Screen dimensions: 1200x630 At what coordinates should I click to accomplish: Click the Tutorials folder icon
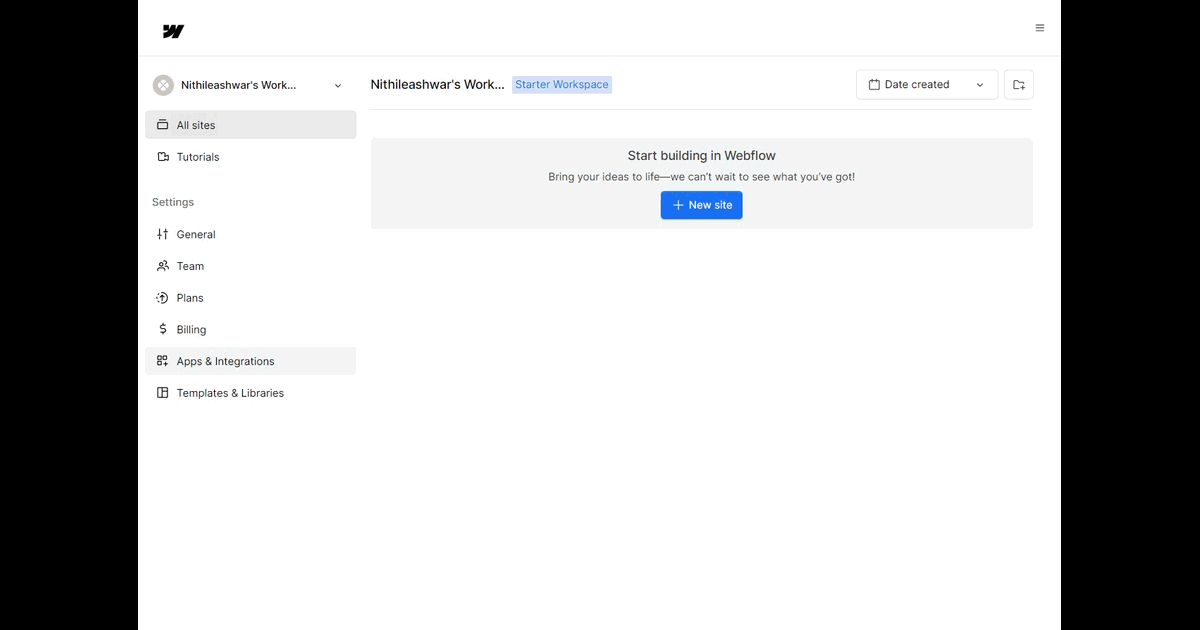click(x=163, y=157)
